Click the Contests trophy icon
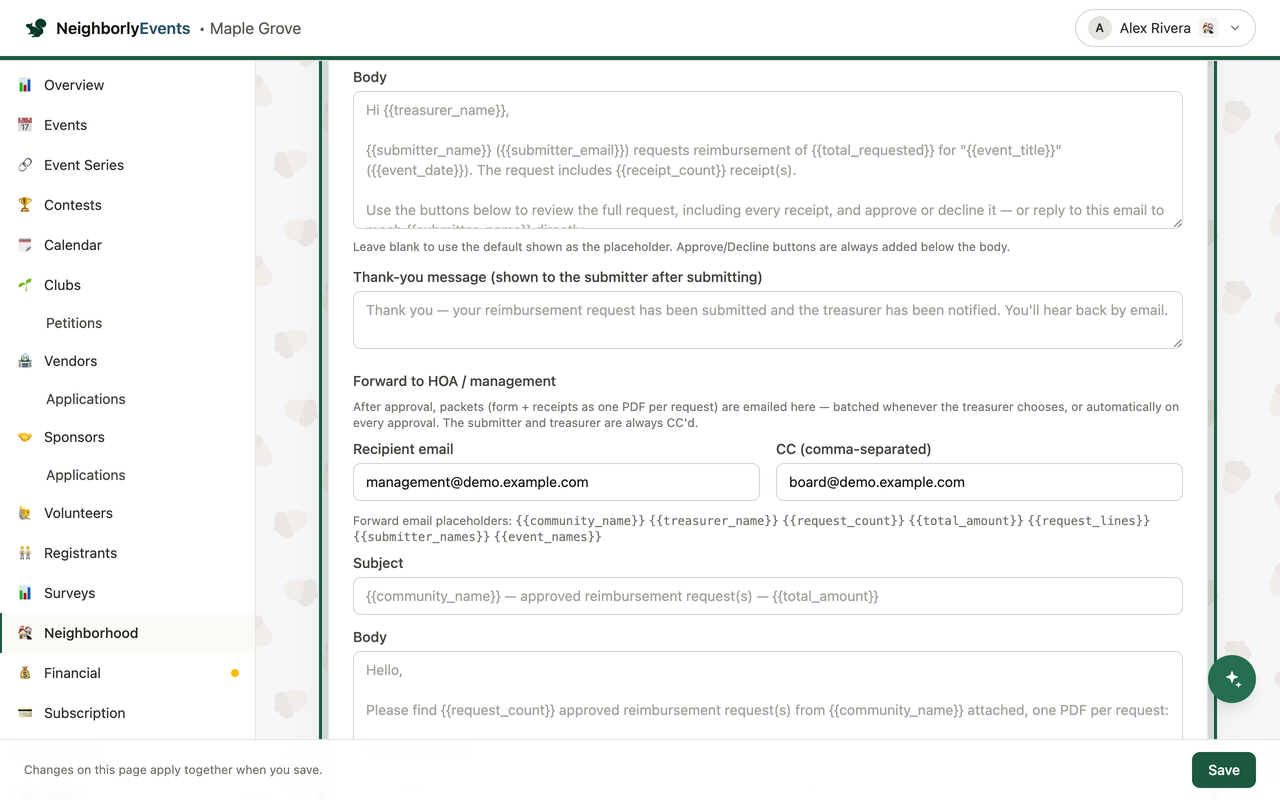Image resolution: width=1280 pixels, height=800 pixels. 25,205
